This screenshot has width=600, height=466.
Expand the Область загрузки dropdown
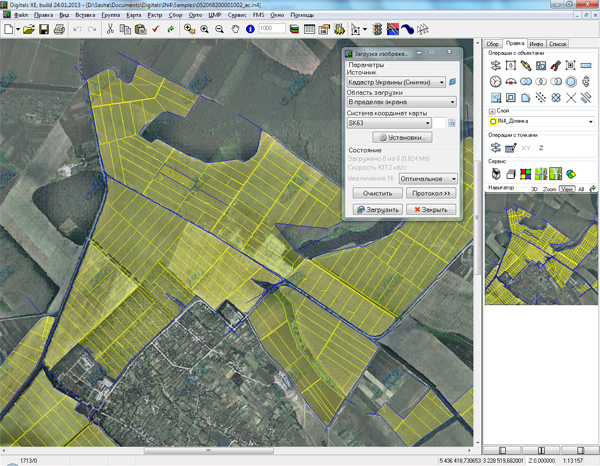click(x=452, y=102)
